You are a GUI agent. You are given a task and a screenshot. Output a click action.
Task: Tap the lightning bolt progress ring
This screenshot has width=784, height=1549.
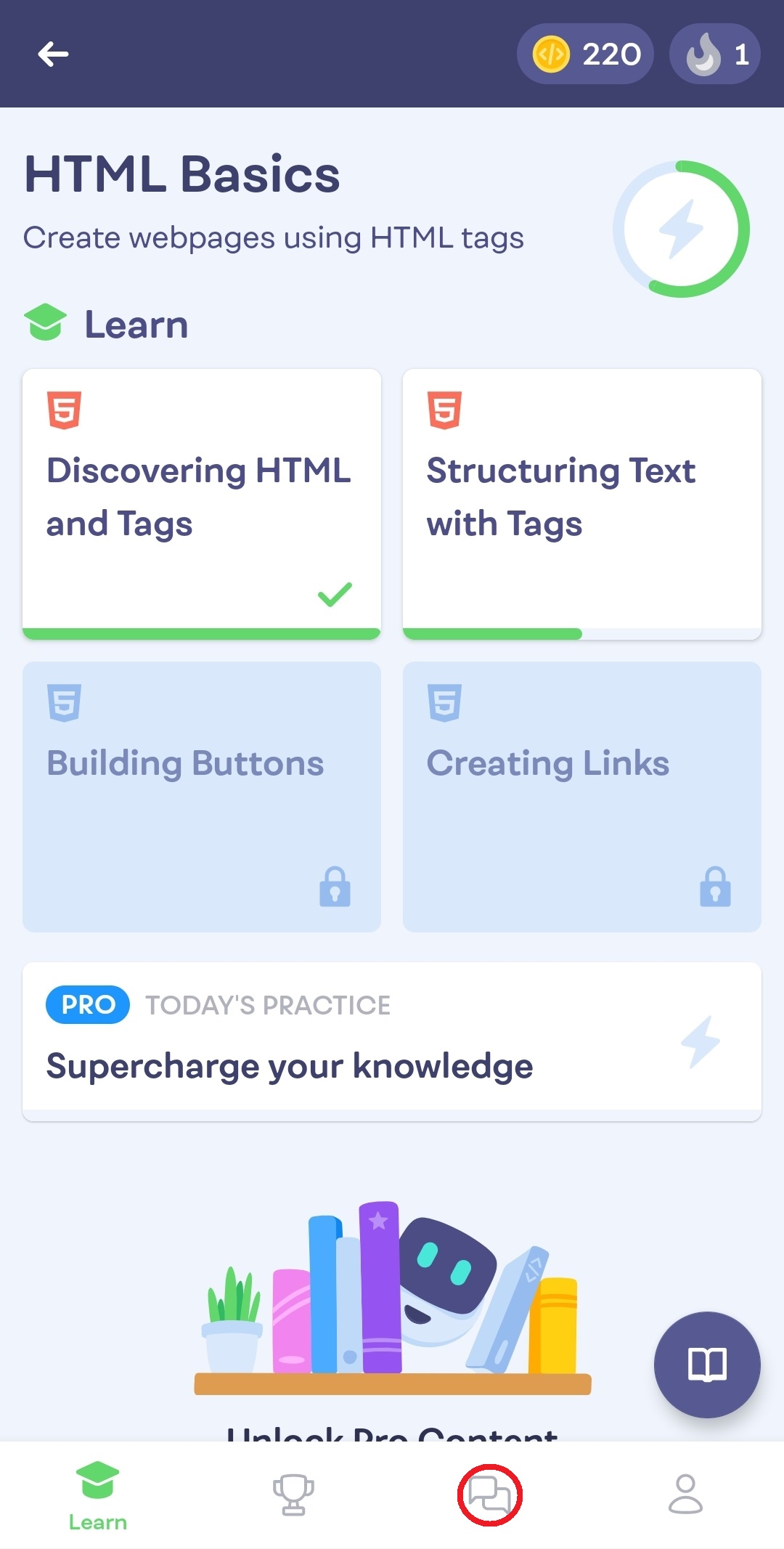click(x=681, y=229)
